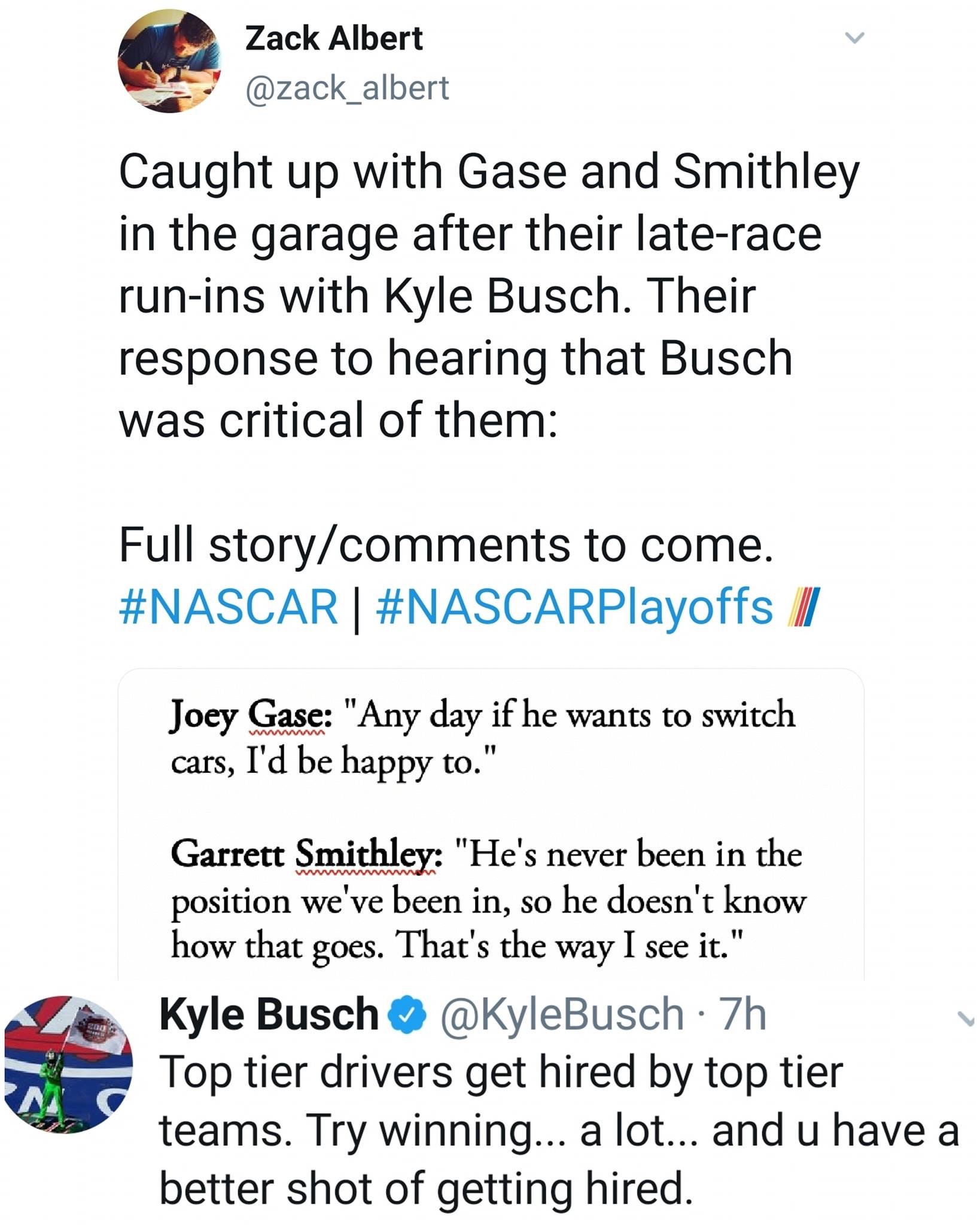Image resolution: width=980 pixels, height=1225 pixels.
Task: Click the Kyle Busch display name
Action: tap(269, 1015)
